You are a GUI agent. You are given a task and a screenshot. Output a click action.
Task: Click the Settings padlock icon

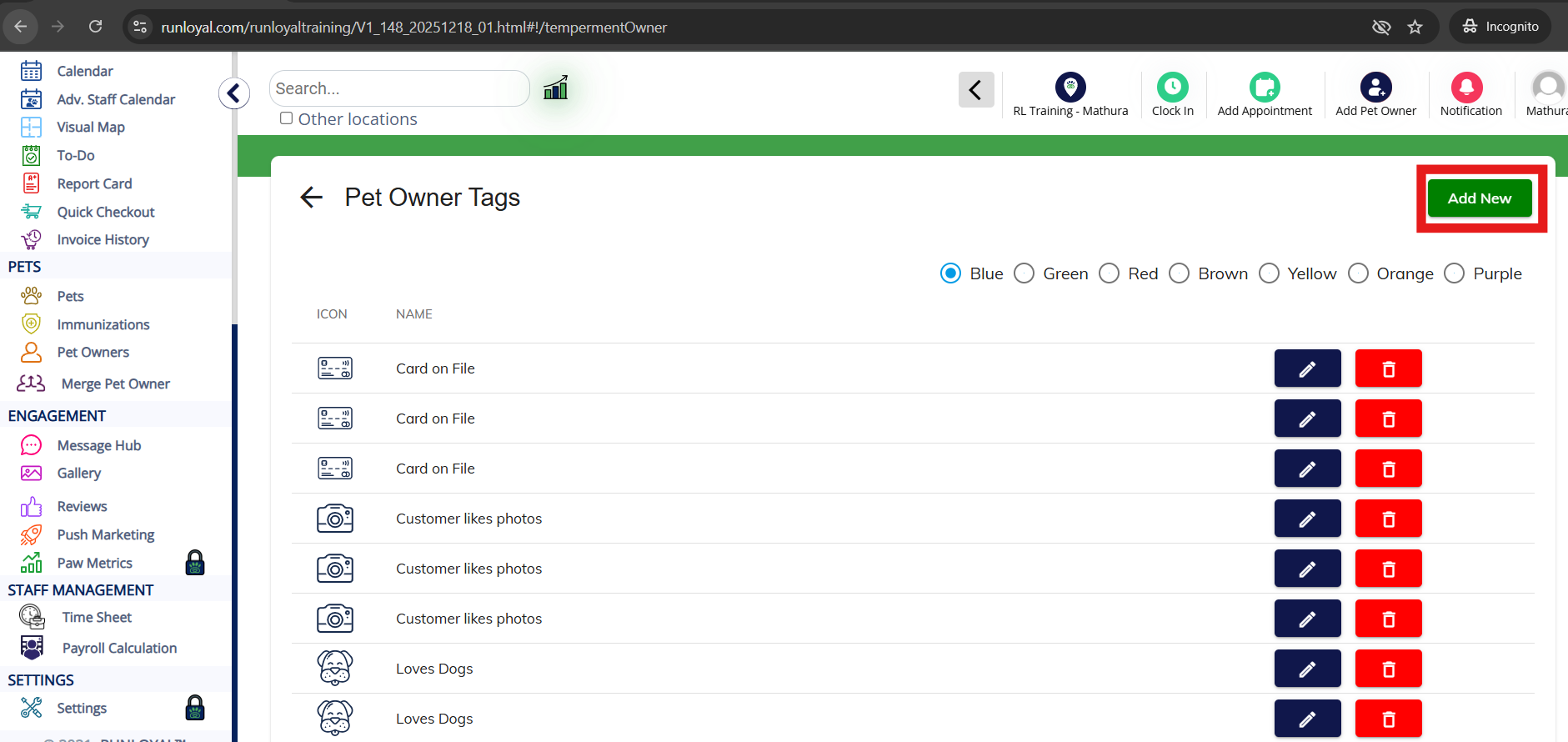[x=195, y=708]
